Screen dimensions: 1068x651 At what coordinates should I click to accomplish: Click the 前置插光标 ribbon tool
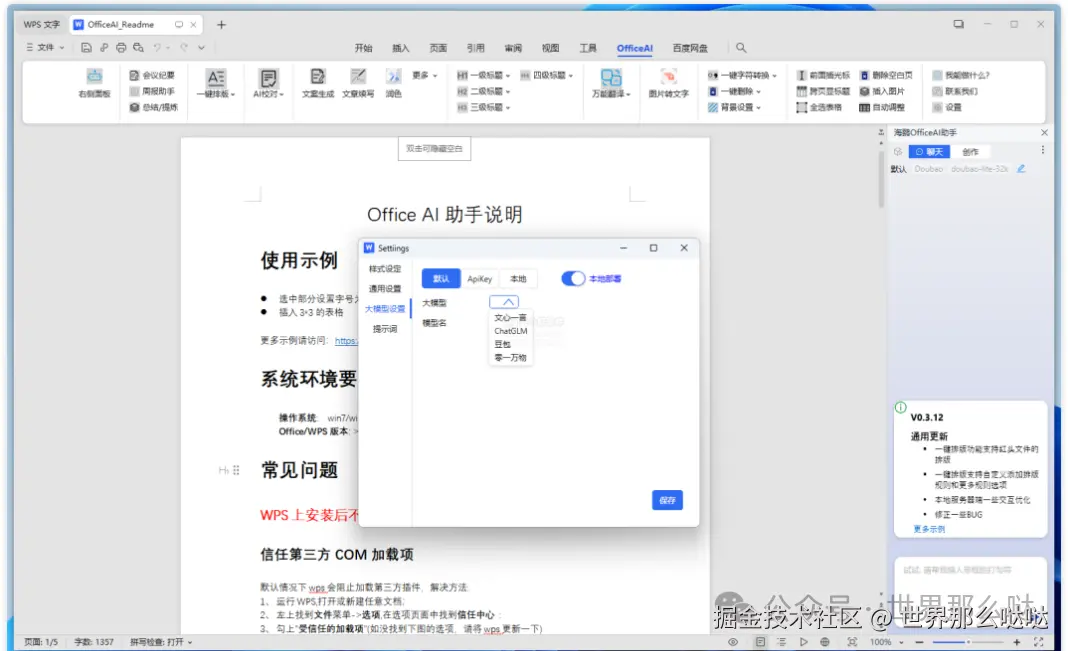[x=823, y=75]
